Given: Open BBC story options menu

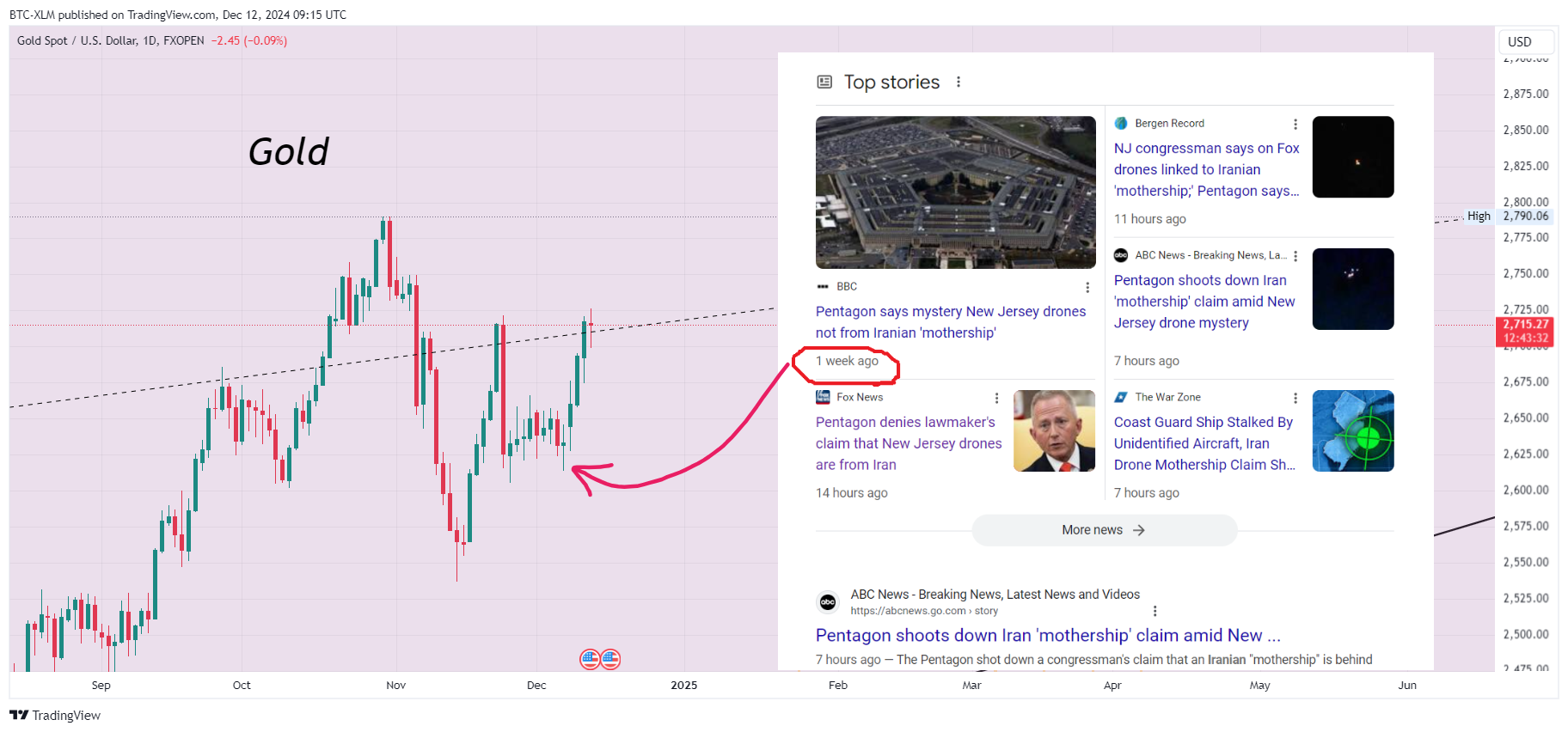Looking at the screenshot, I should 1087,287.
